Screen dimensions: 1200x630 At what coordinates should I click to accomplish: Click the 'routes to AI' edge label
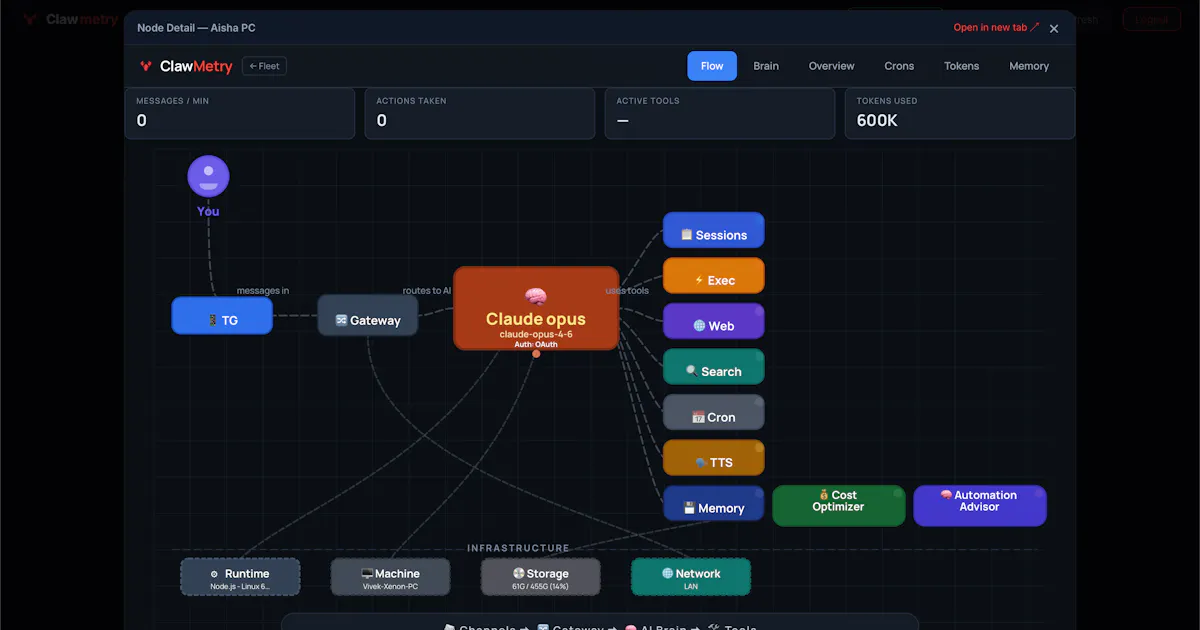coord(427,291)
